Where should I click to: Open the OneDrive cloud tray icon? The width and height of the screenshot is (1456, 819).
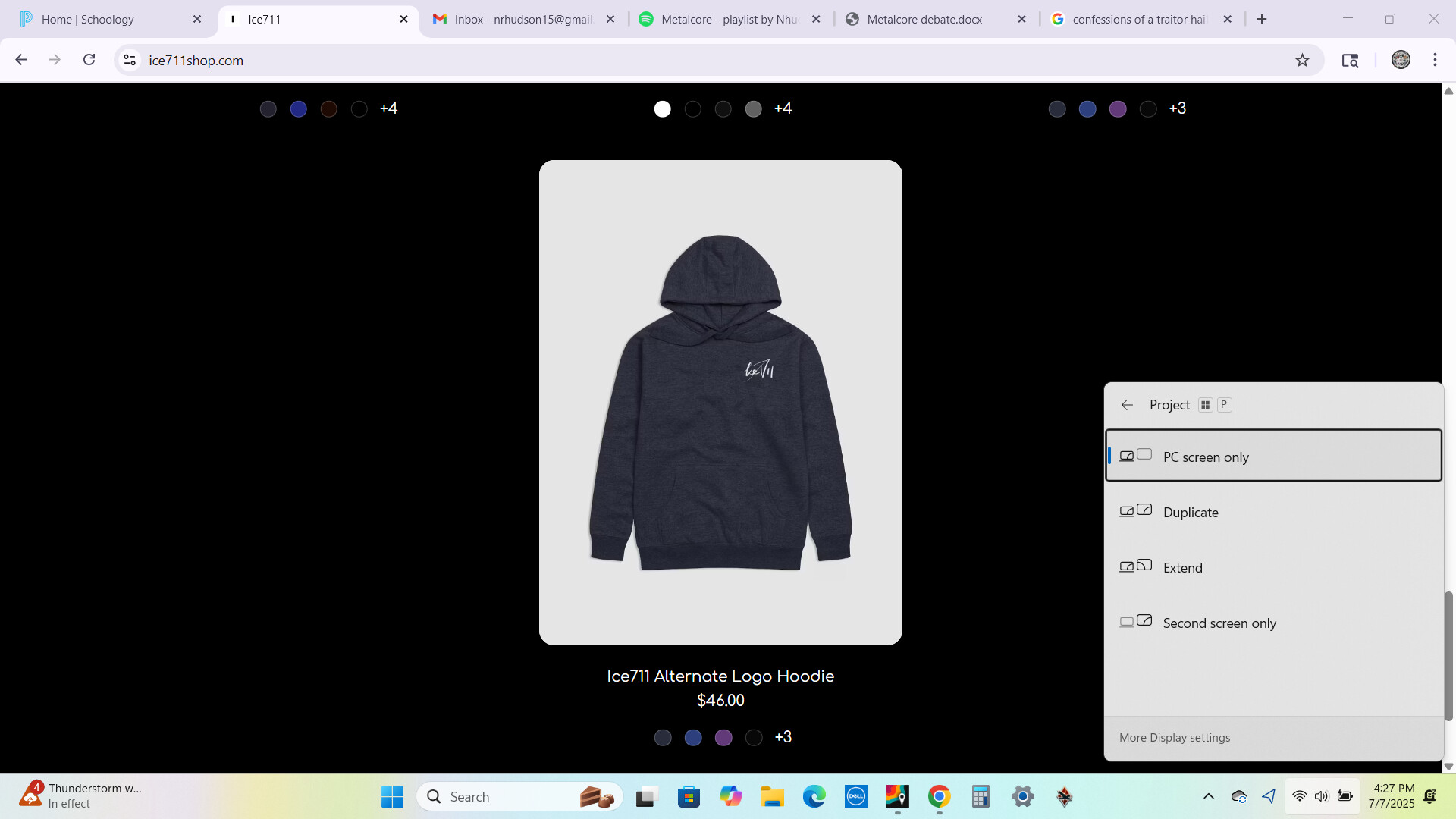coord(1239,796)
